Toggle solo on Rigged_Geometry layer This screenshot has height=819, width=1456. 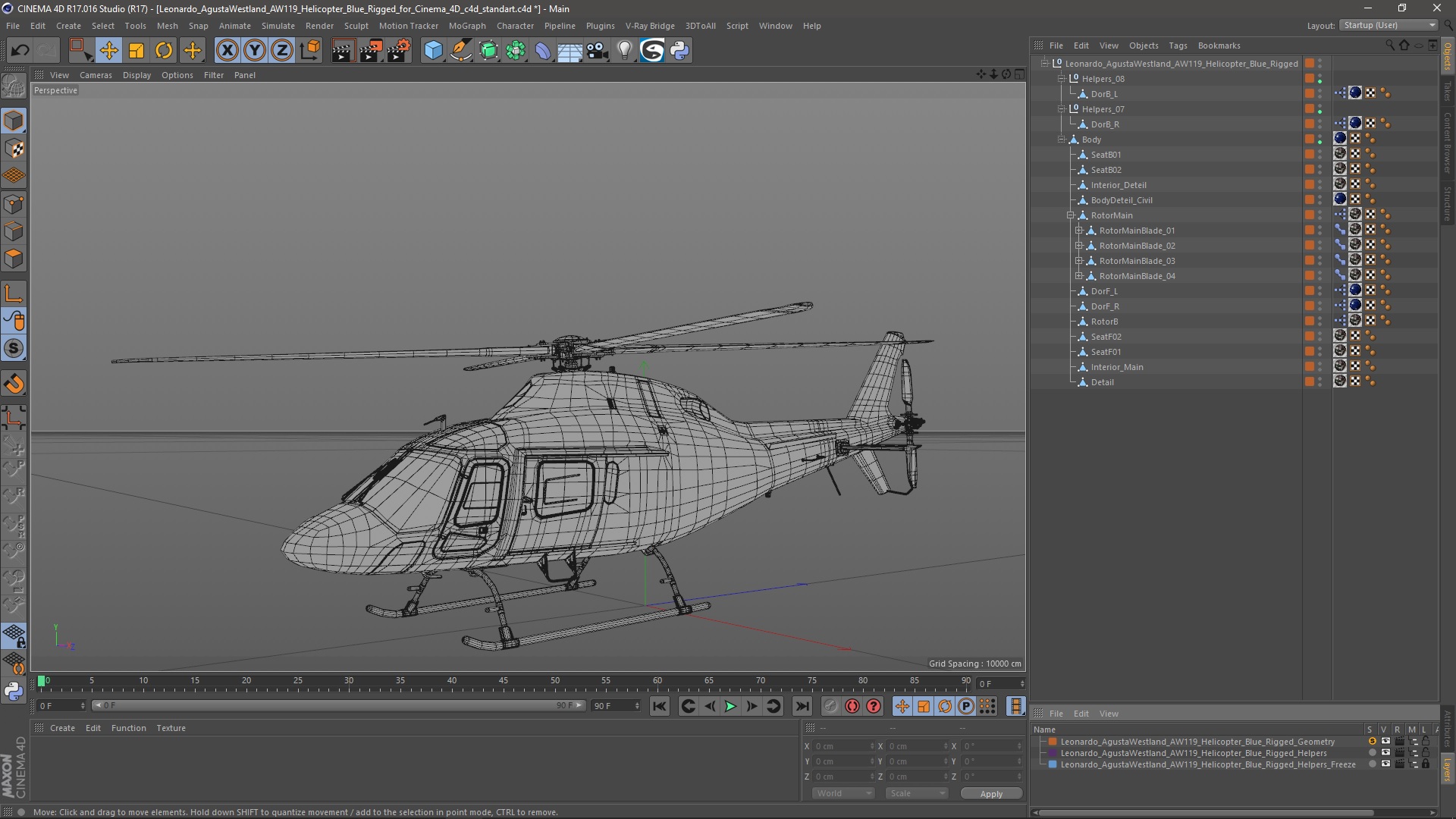(1372, 742)
